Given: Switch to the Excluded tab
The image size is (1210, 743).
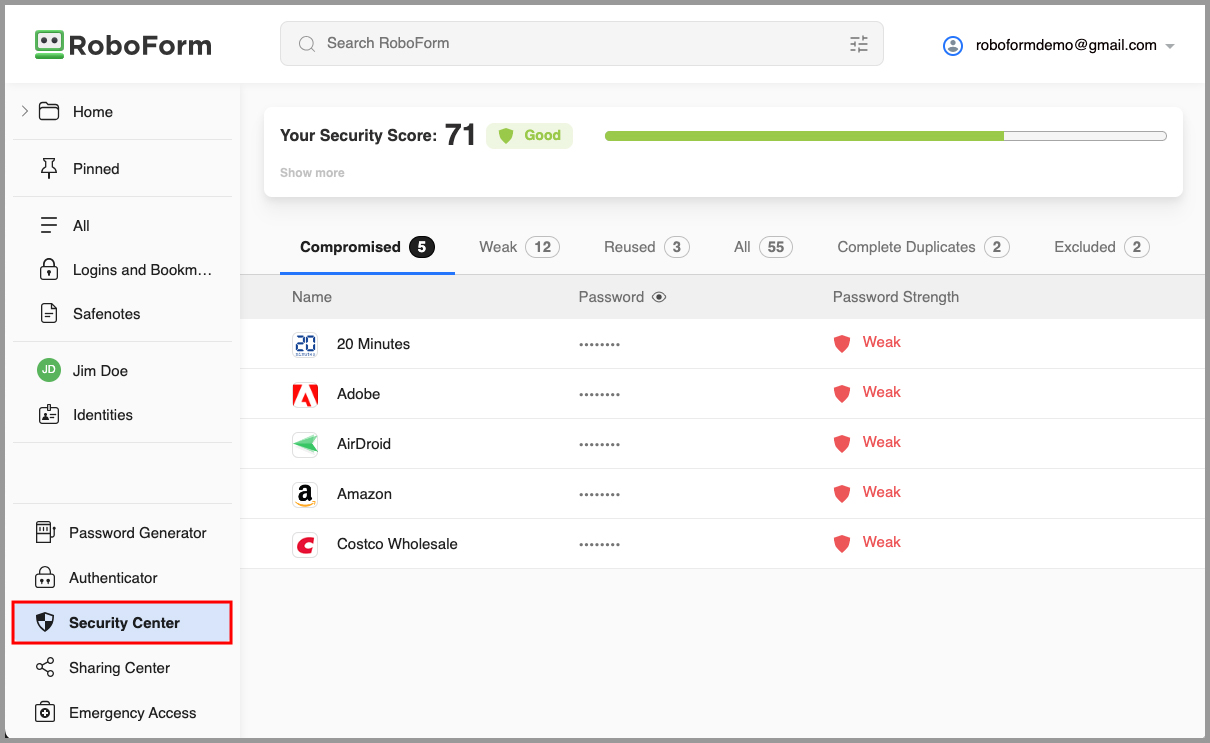Looking at the screenshot, I should [x=1101, y=247].
